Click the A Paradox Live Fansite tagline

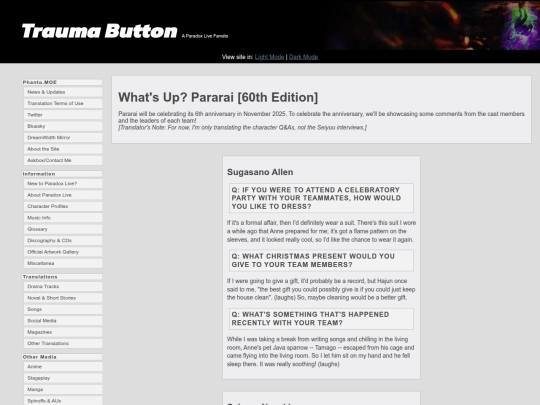(205, 36)
